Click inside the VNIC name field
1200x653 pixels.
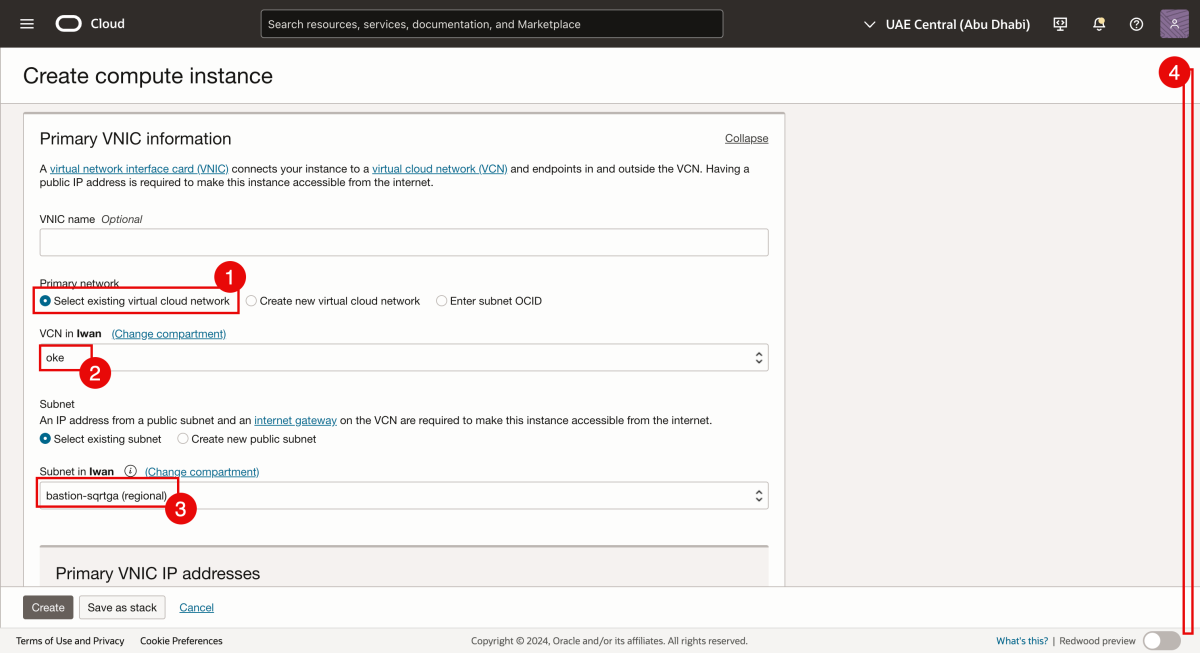(400, 242)
